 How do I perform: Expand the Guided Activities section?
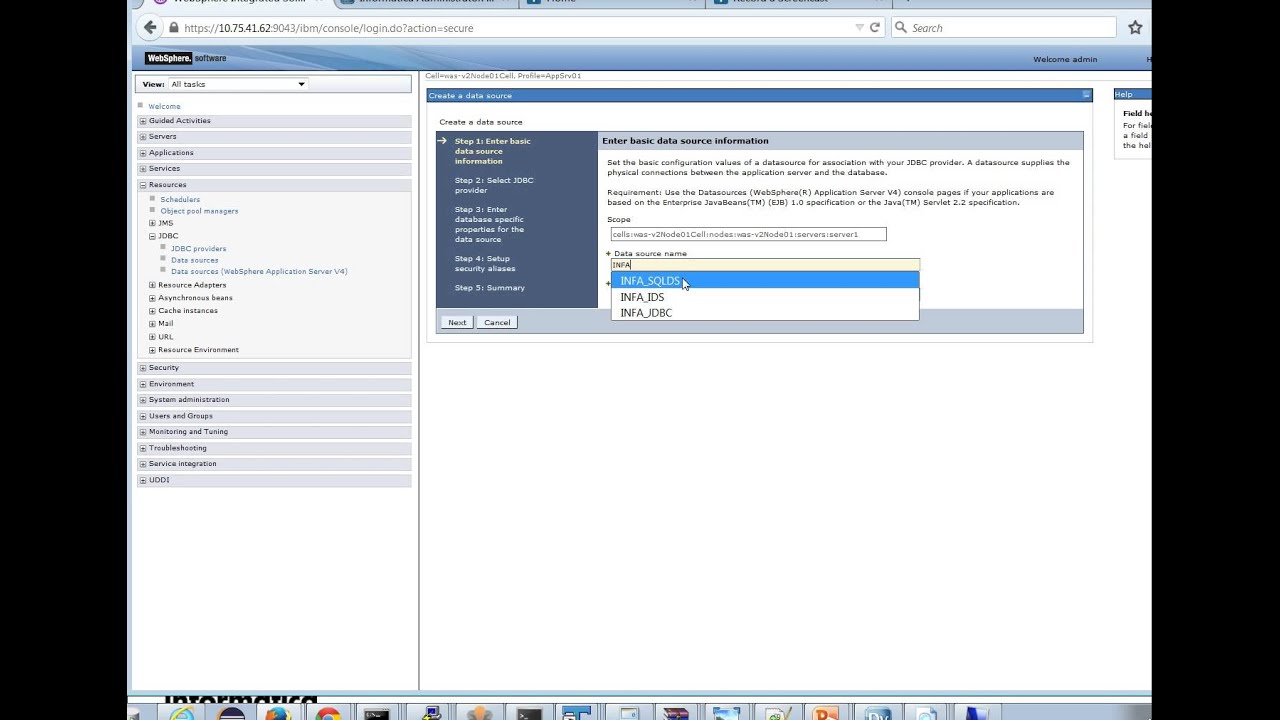pyautogui.click(x=142, y=121)
